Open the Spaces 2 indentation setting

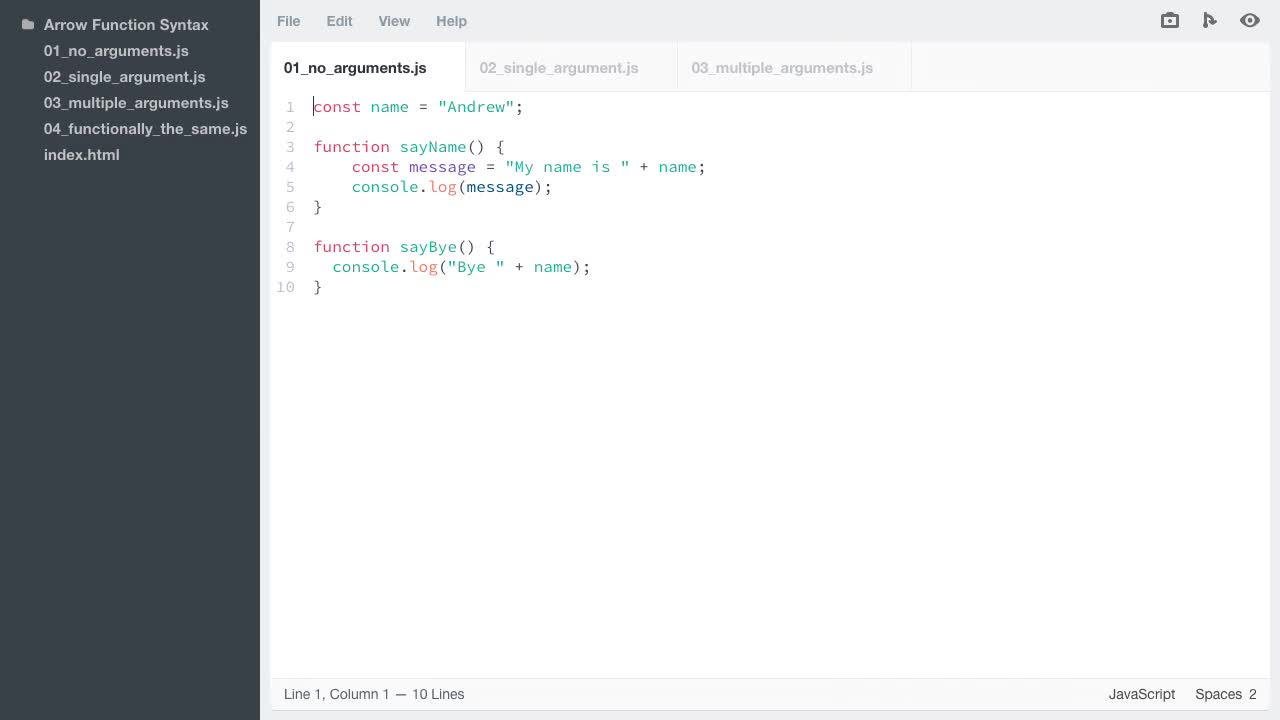point(1225,694)
